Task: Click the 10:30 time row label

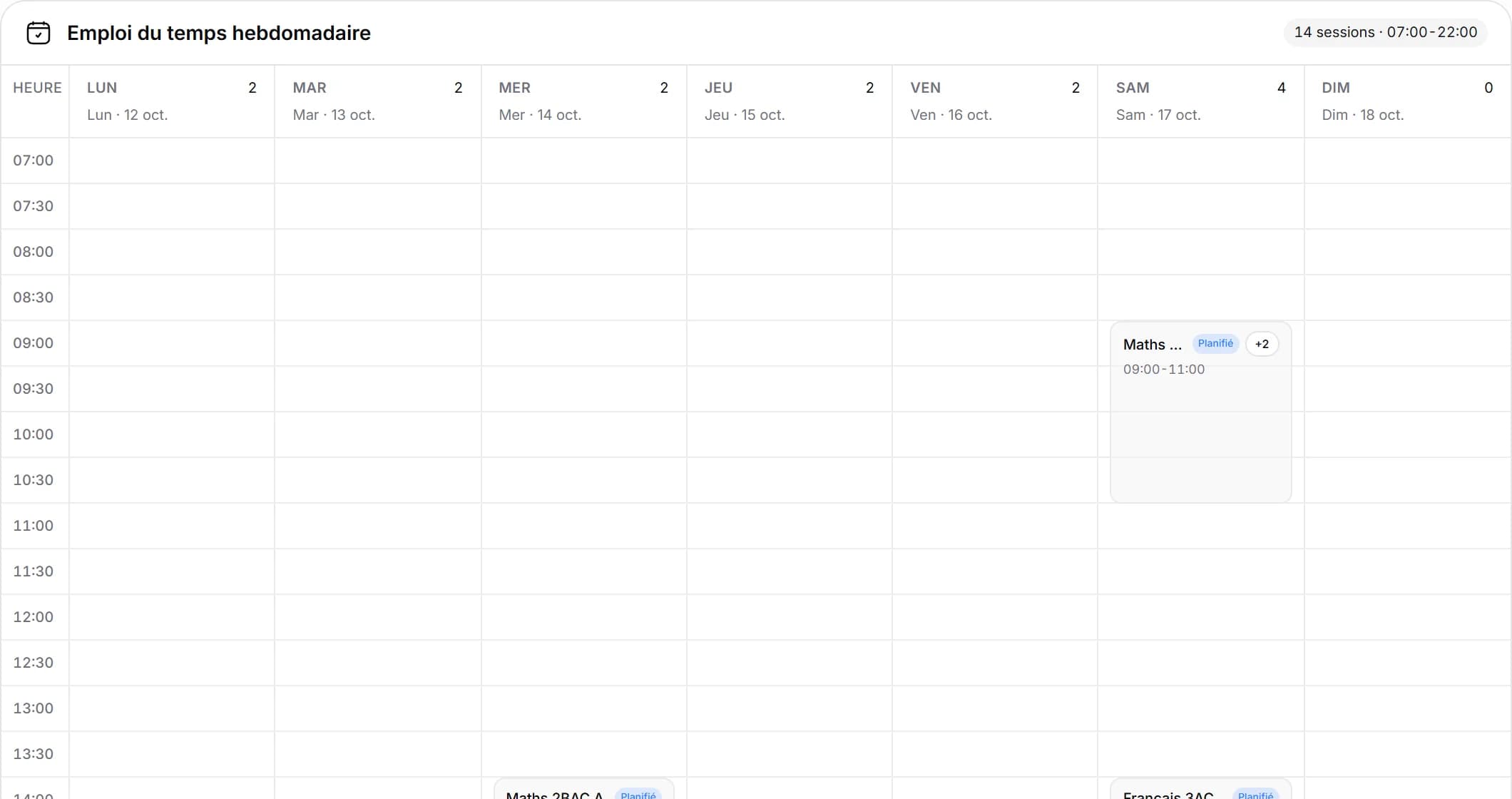Action: [34, 480]
